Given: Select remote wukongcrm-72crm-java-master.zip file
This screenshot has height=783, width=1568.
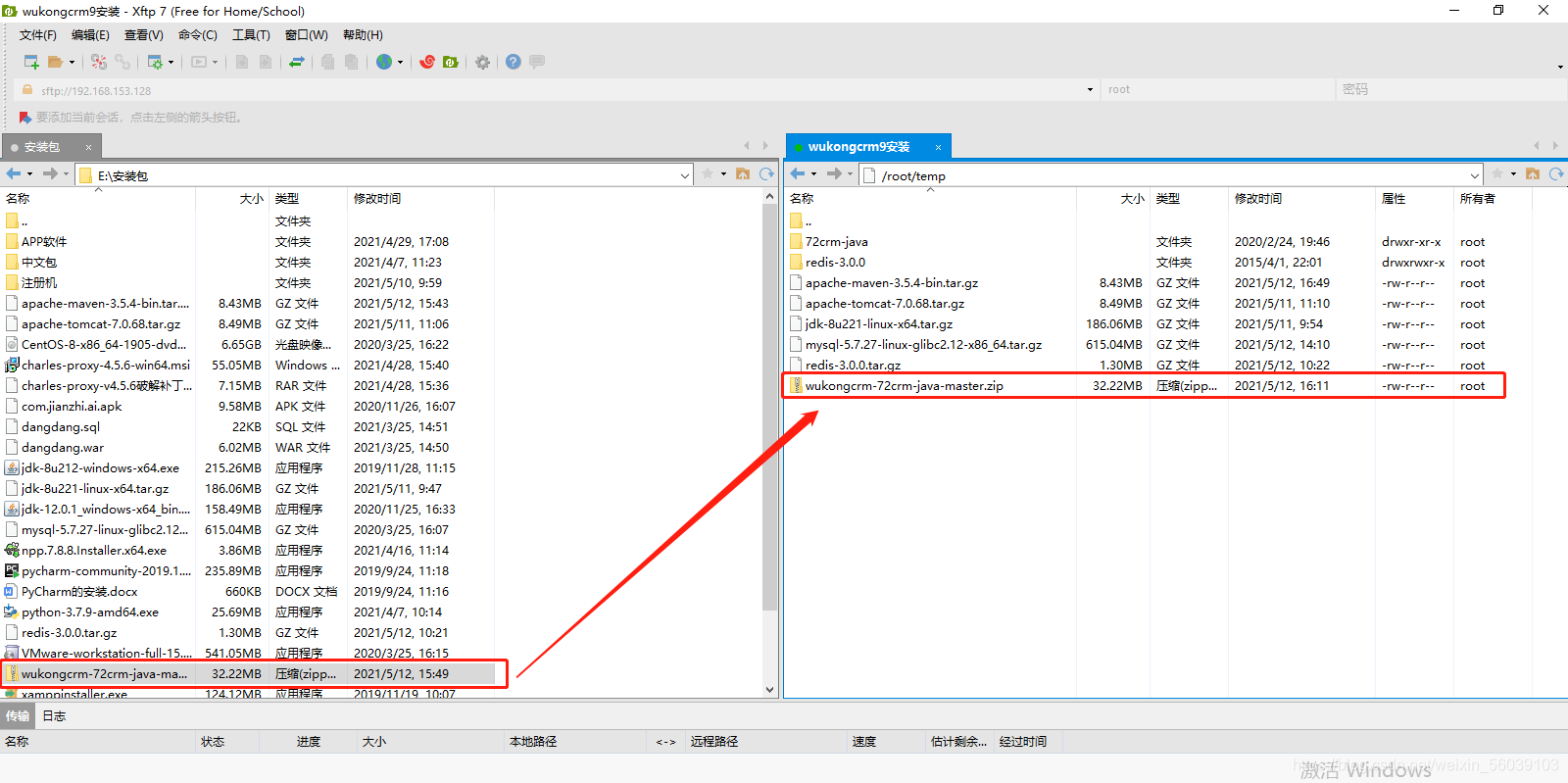Looking at the screenshot, I should point(904,386).
